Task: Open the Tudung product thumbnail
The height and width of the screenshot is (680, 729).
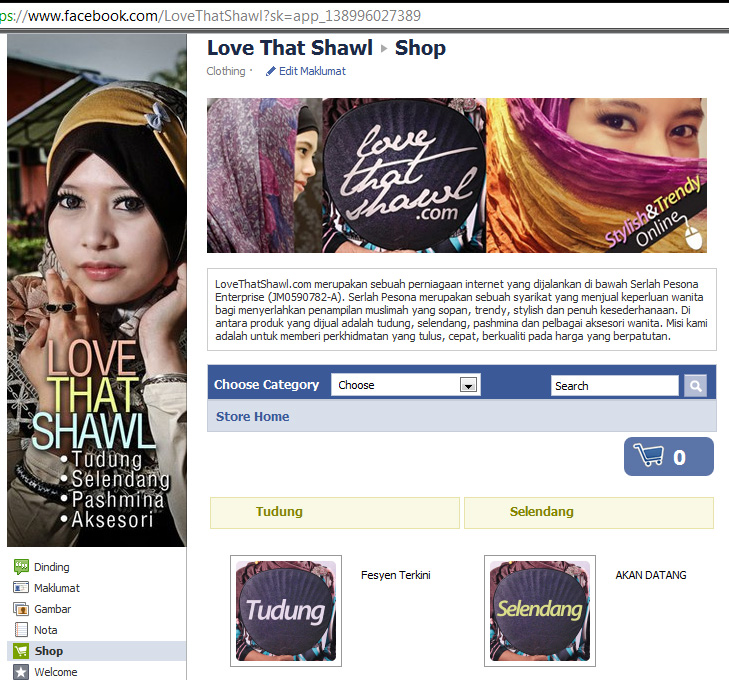Action: [x=286, y=611]
